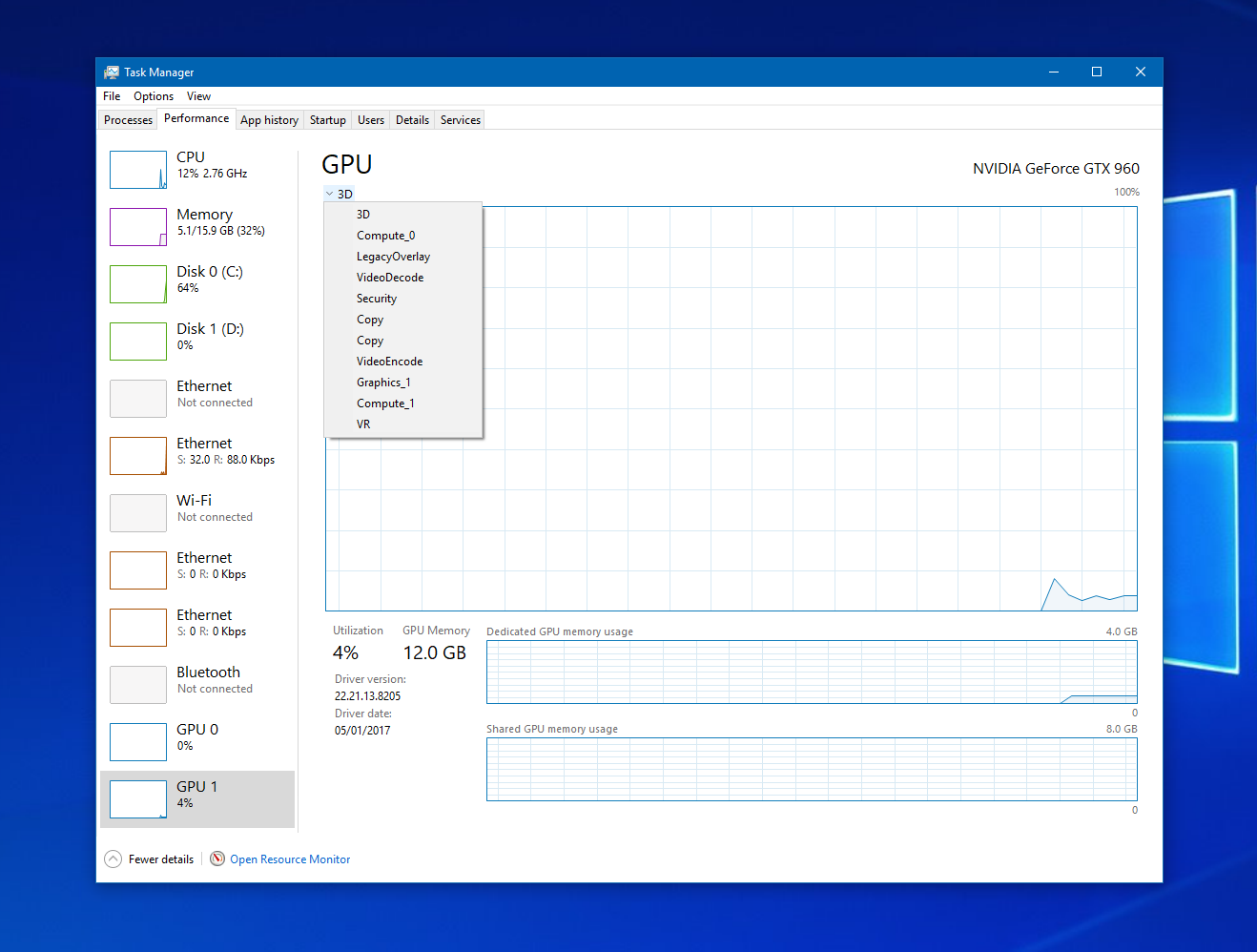This screenshot has width=1257, height=952.
Task: Click the Task Manager title bar icon
Action: 111,72
